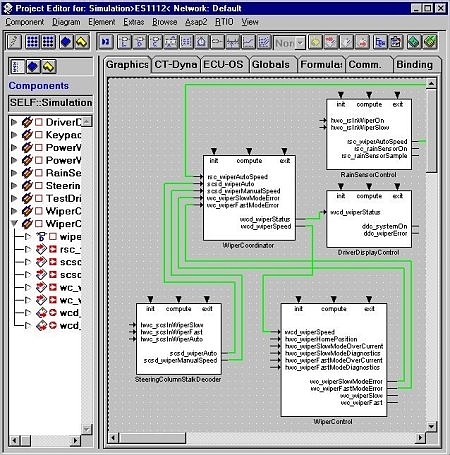
Task: Click the line chart icon in the toolbar
Action: tap(248, 42)
